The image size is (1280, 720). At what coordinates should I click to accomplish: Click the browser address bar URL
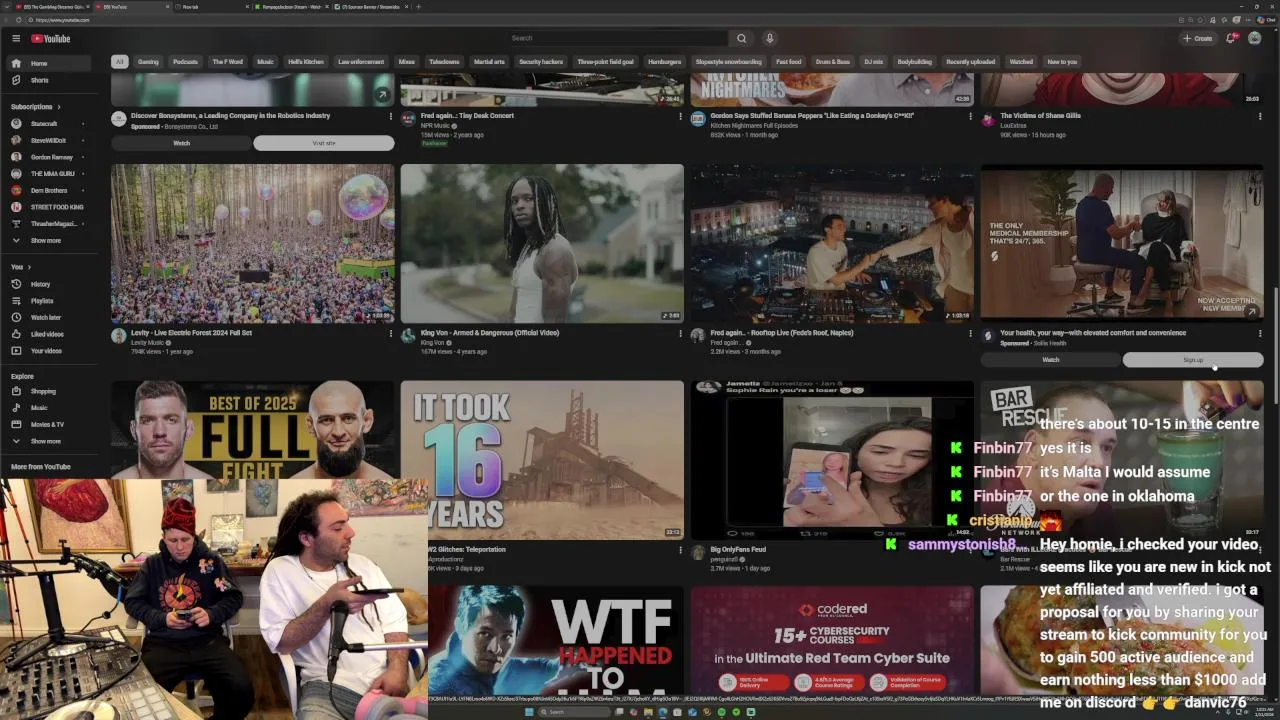(x=62, y=20)
